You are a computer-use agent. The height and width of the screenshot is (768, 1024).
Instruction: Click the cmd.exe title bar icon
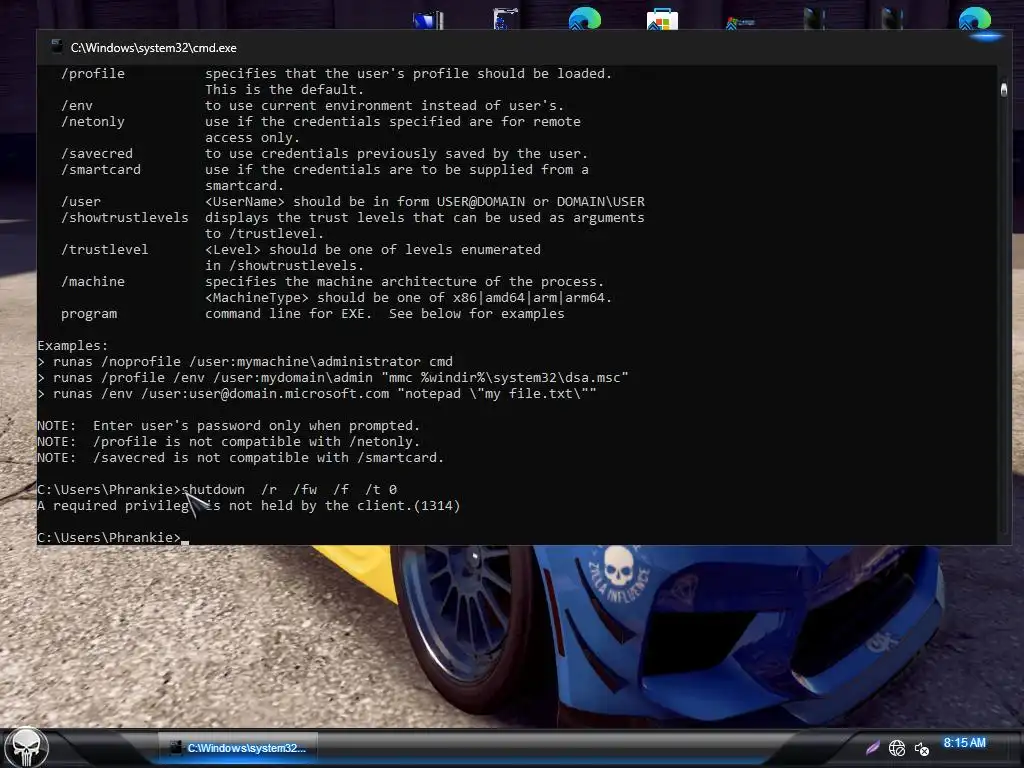click(57, 46)
